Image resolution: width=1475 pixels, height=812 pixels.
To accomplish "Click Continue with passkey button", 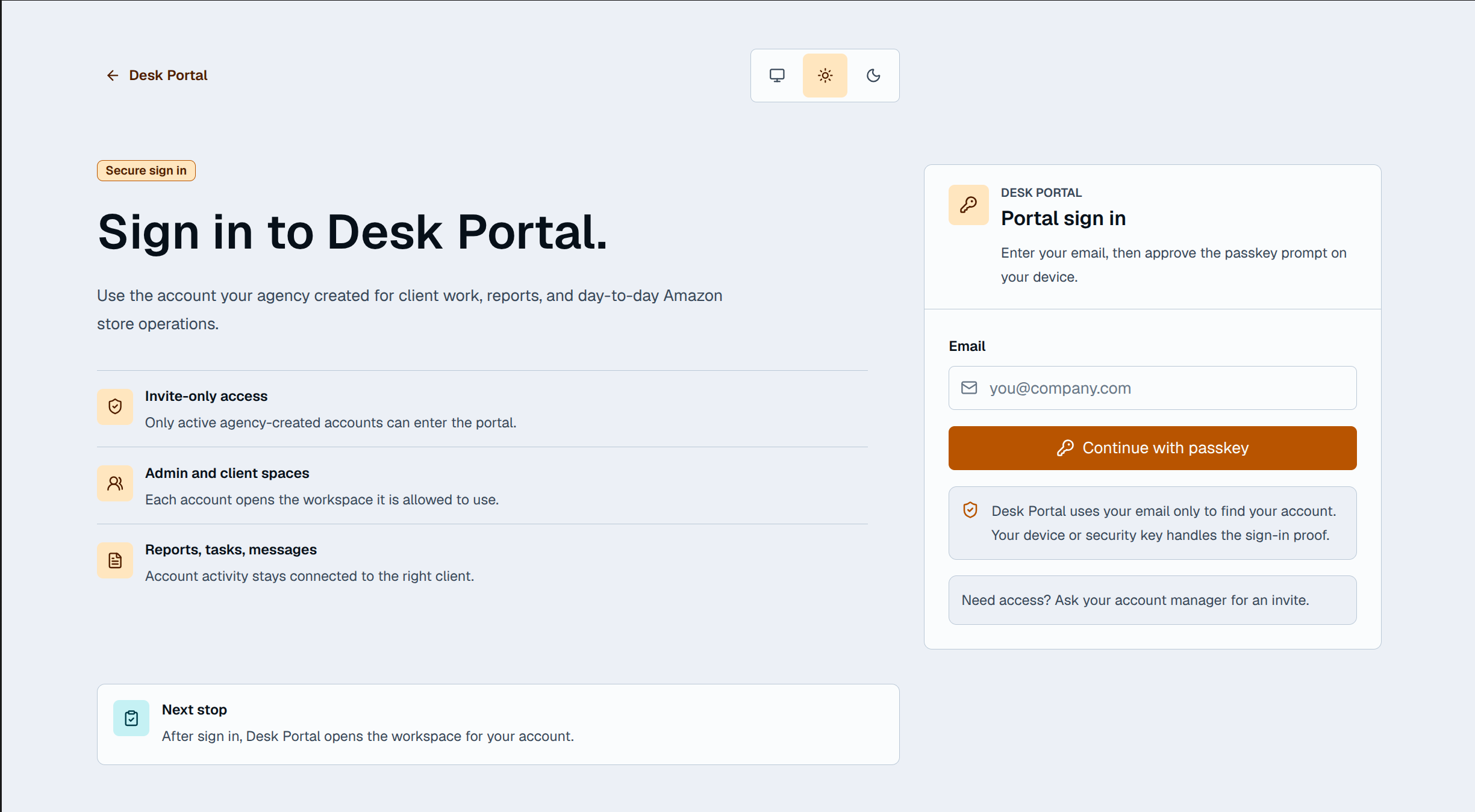I will point(1152,448).
